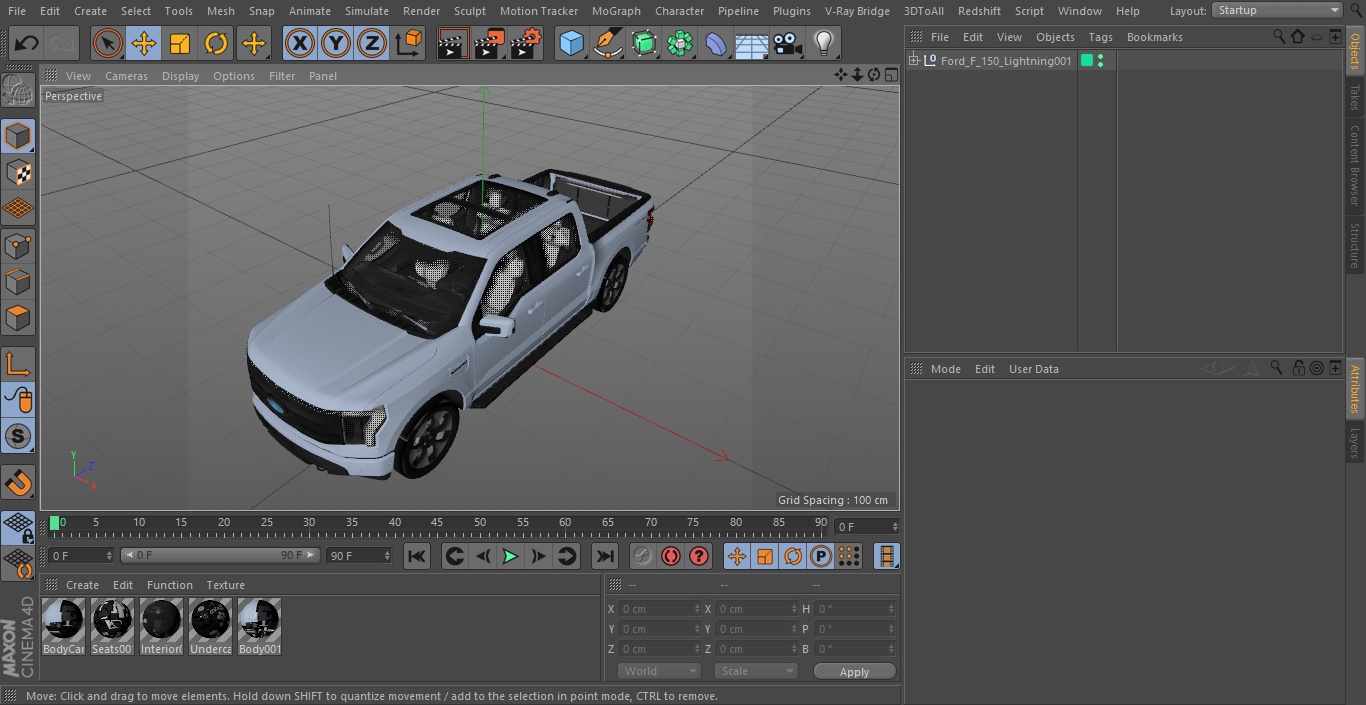Open the World coordinate dropdown
Viewport: 1366px width, 705px height.
(659, 671)
